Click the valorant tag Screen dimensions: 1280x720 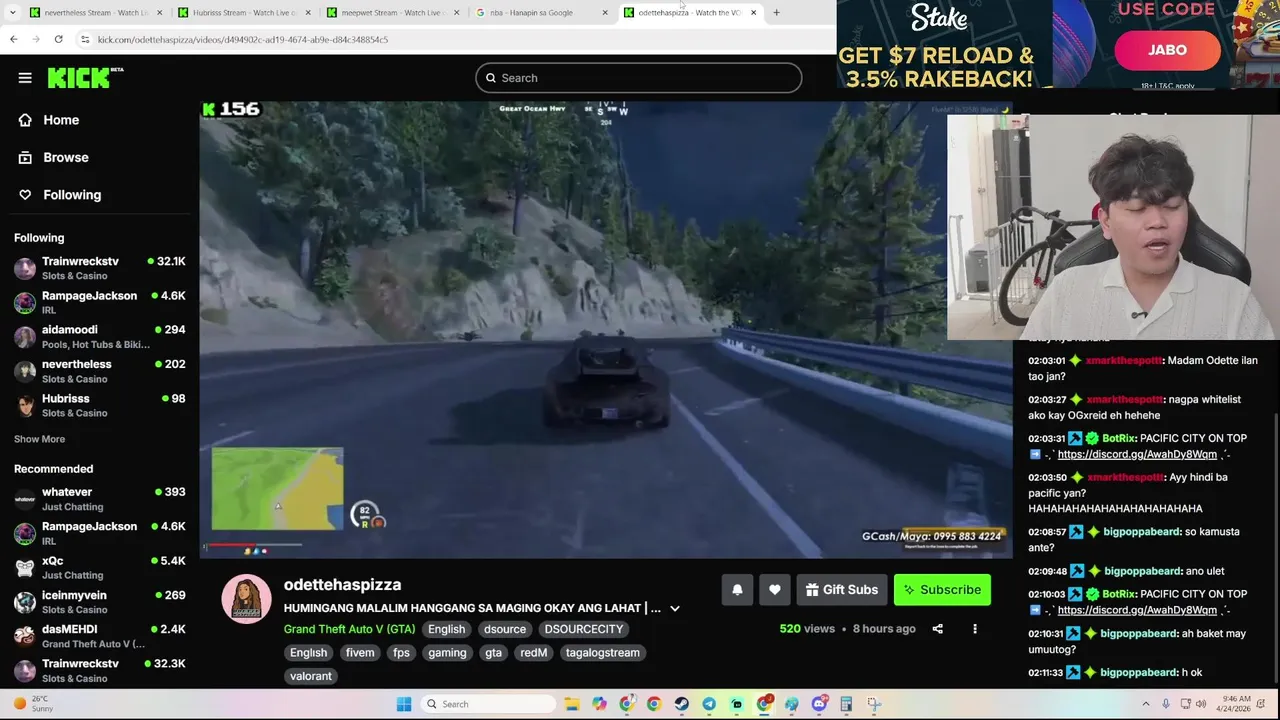click(x=311, y=676)
